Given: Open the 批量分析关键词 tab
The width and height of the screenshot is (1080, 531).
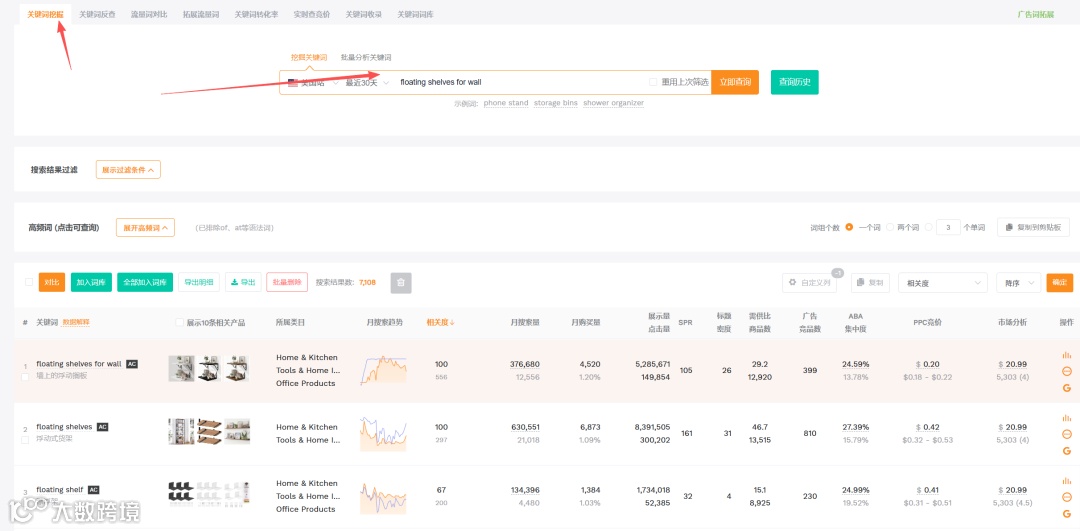Looking at the screenshot, I should pyautogui.click(x=366, y=57).
